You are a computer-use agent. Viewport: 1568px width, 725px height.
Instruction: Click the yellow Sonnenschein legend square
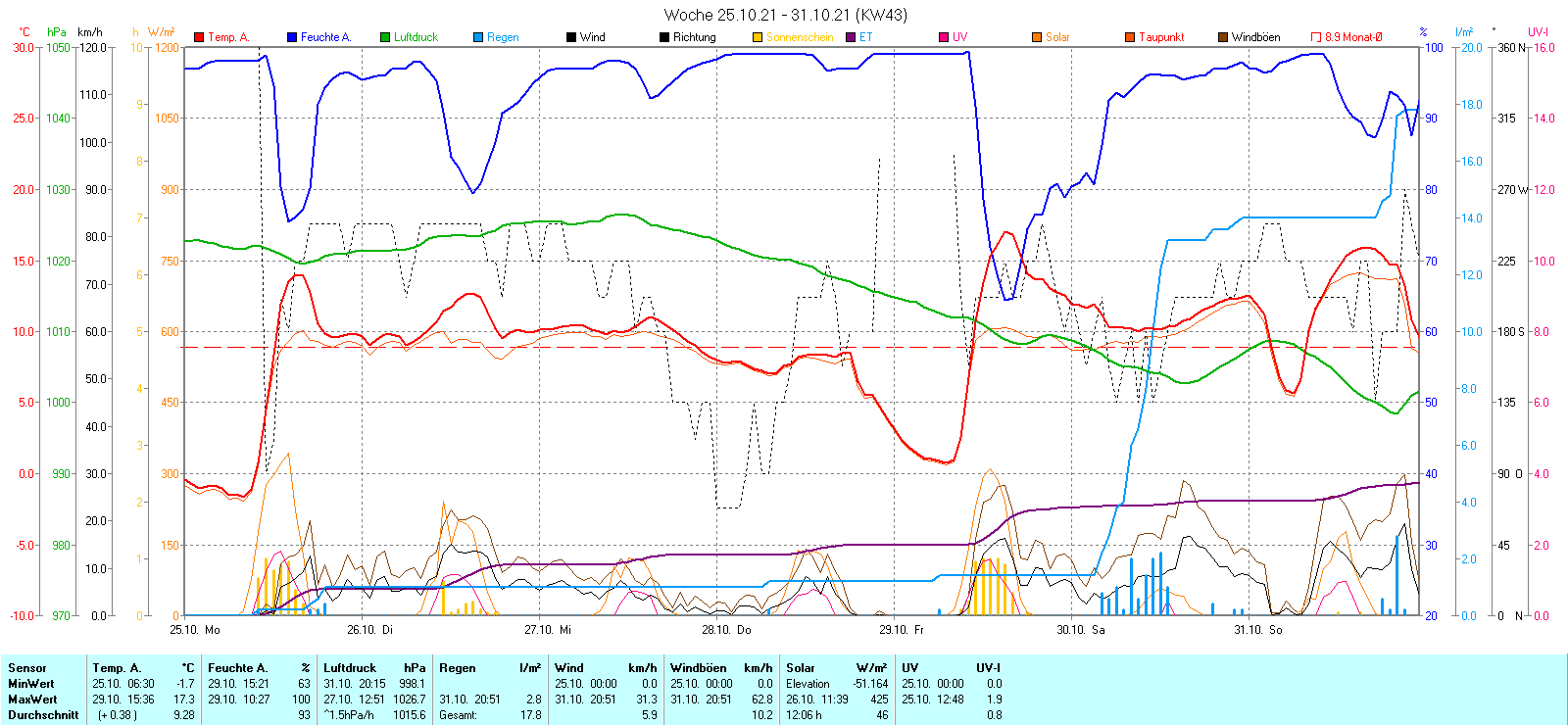[x=758, y=37]
